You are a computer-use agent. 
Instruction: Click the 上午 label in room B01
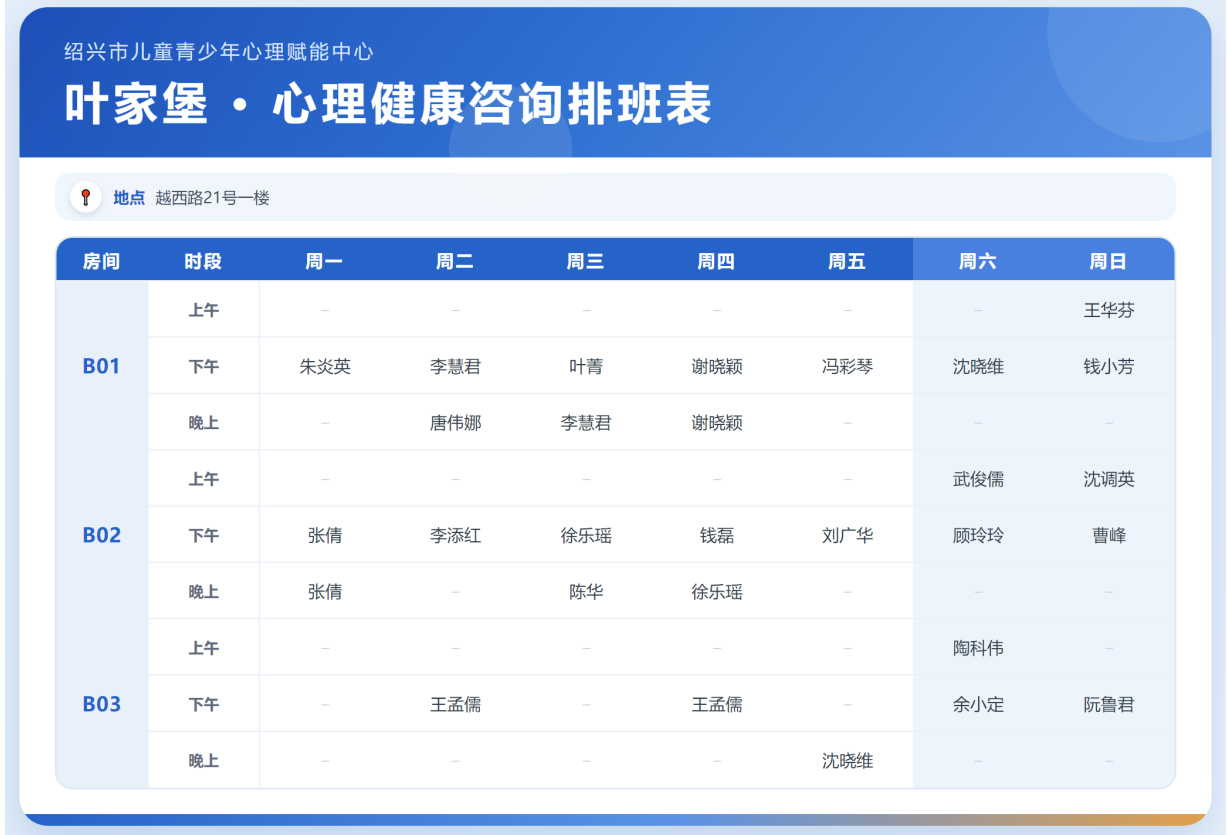(x=204, y=310)
